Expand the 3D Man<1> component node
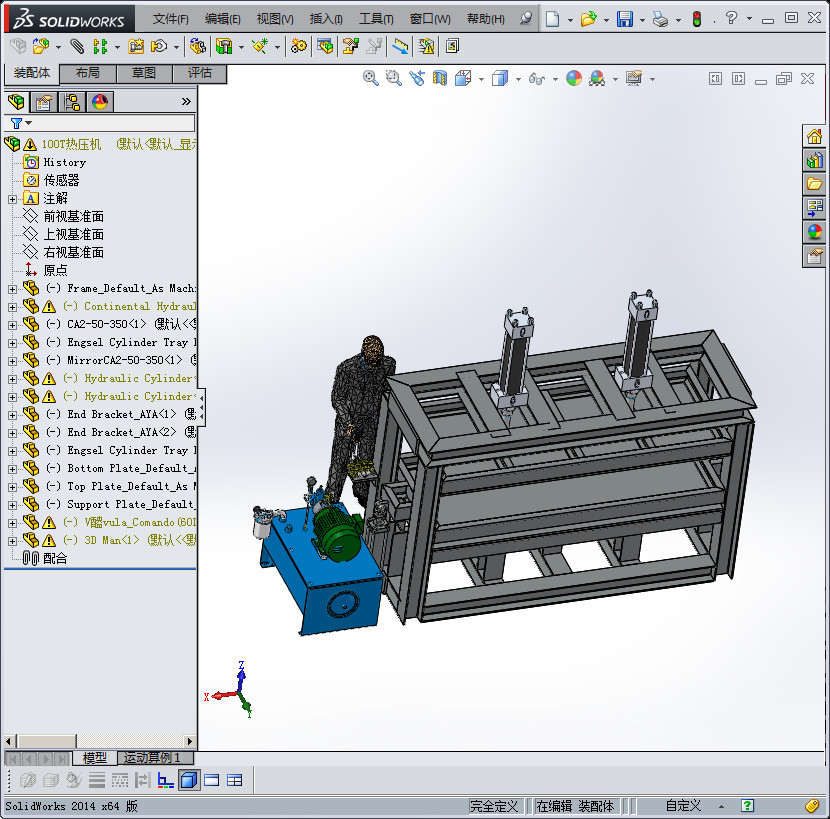This screenshot has width=830, height=819. pos(12,541)
